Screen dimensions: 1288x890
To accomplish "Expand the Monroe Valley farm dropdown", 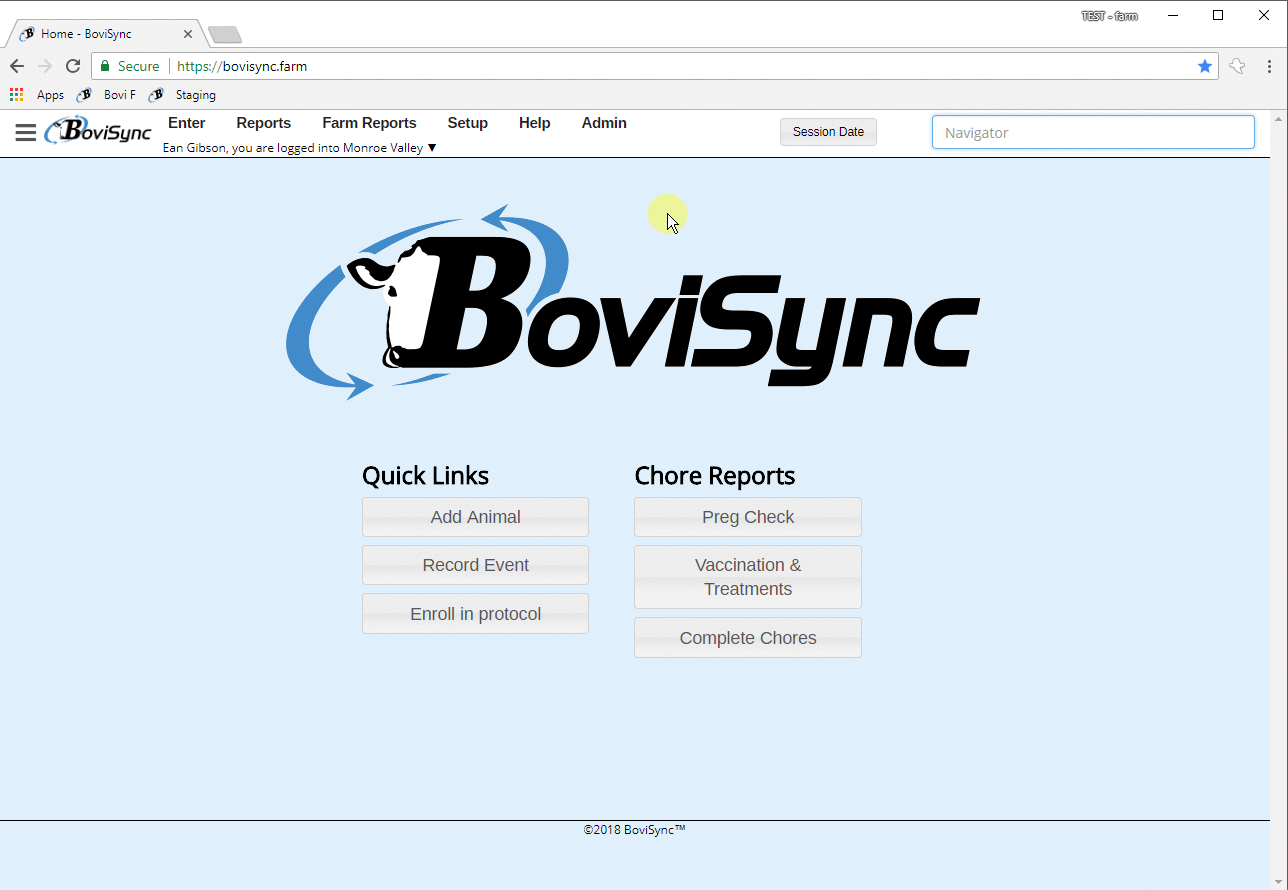I will point(432,148).
